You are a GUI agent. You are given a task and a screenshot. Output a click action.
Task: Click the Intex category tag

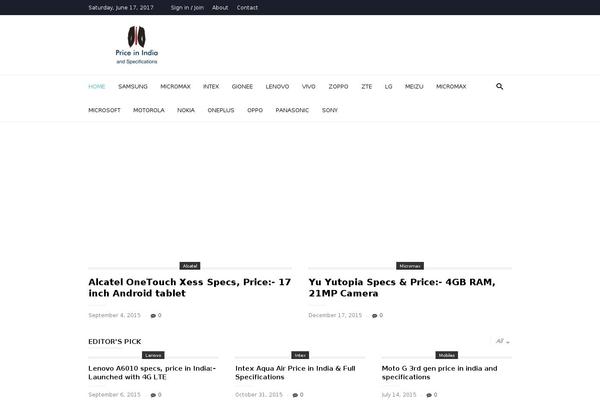[x=300, y=355]
